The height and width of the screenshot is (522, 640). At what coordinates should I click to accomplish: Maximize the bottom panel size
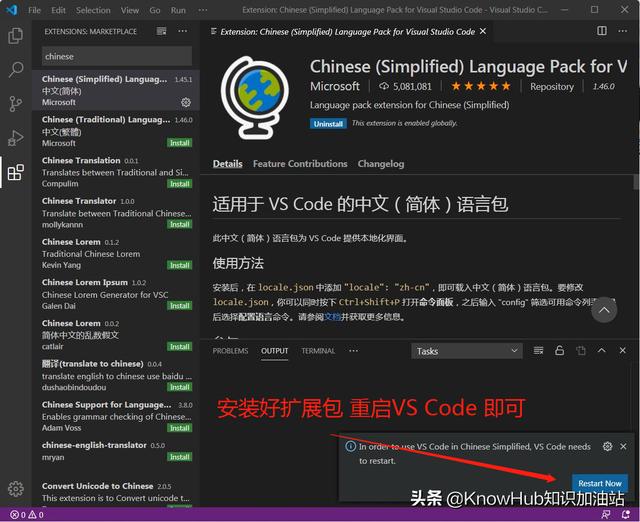pos(602,351)
